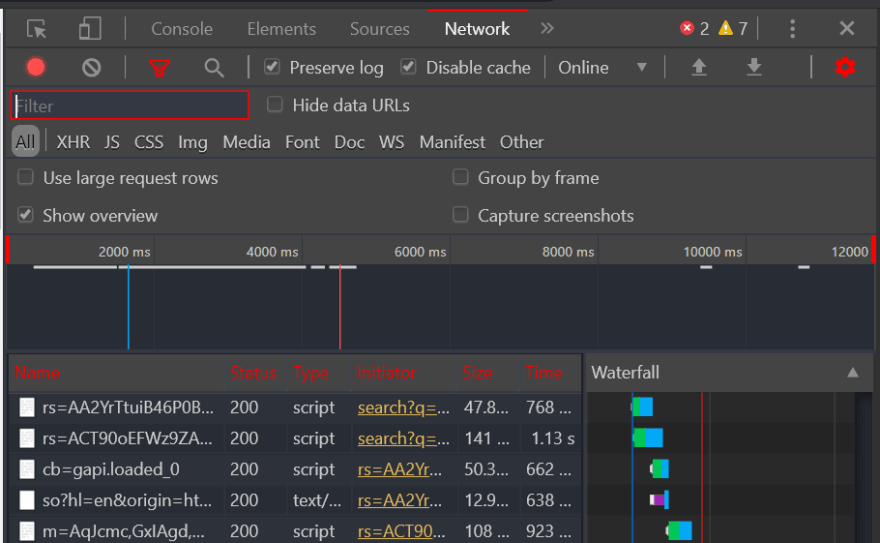Filter requests by CSS
Viewport: 880px width, 543px height.
point(149,142)
